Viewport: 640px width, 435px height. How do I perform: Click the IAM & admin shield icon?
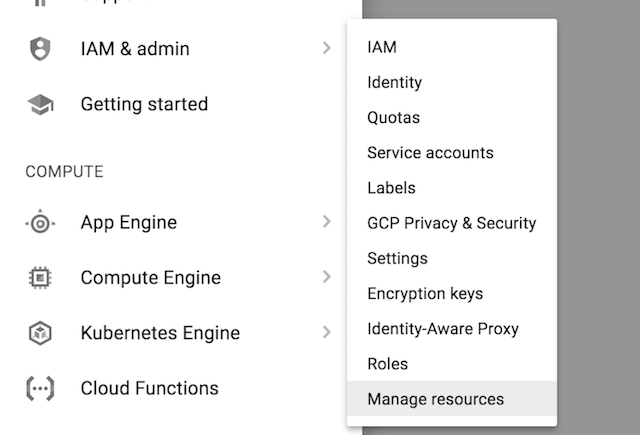pyautogui.click(x=40, y=49)
